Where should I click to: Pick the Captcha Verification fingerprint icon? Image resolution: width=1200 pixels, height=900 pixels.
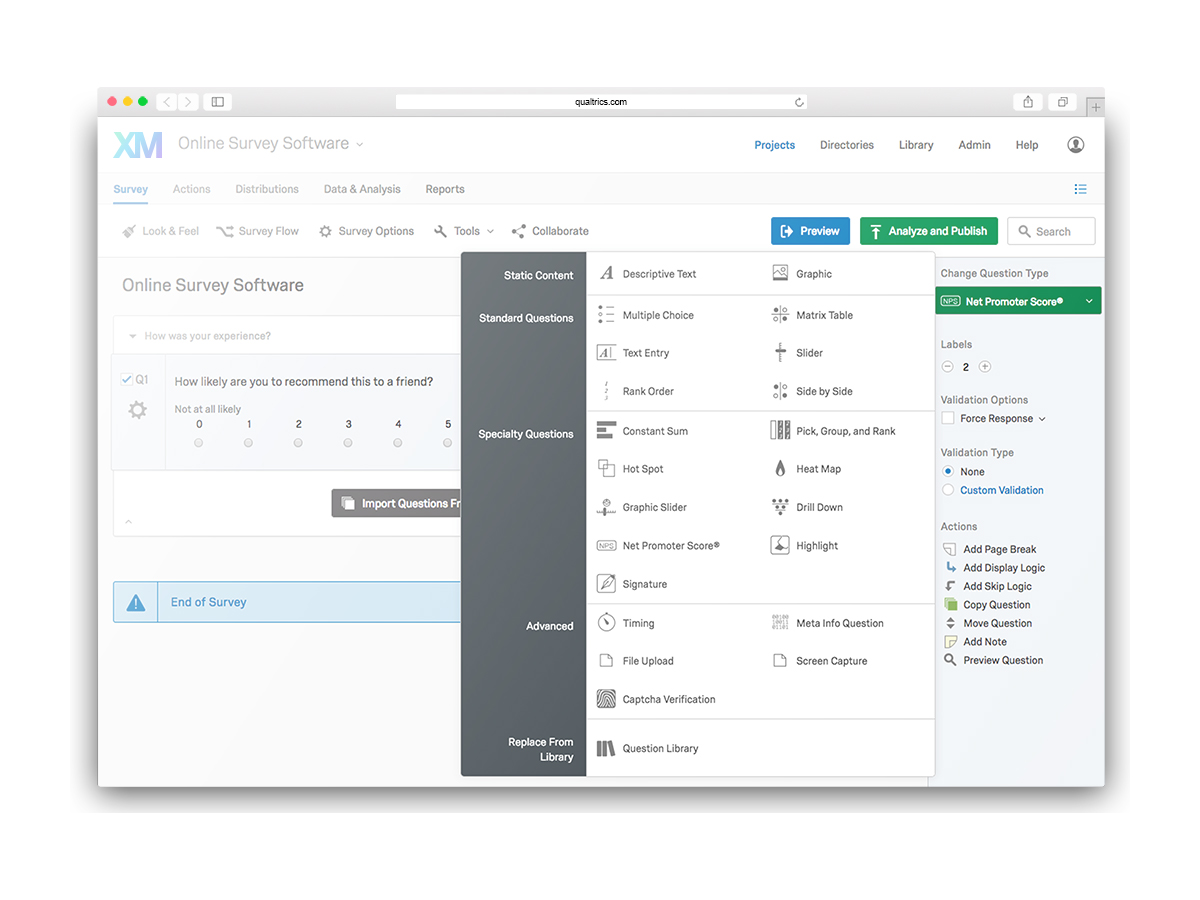point(606,699)
